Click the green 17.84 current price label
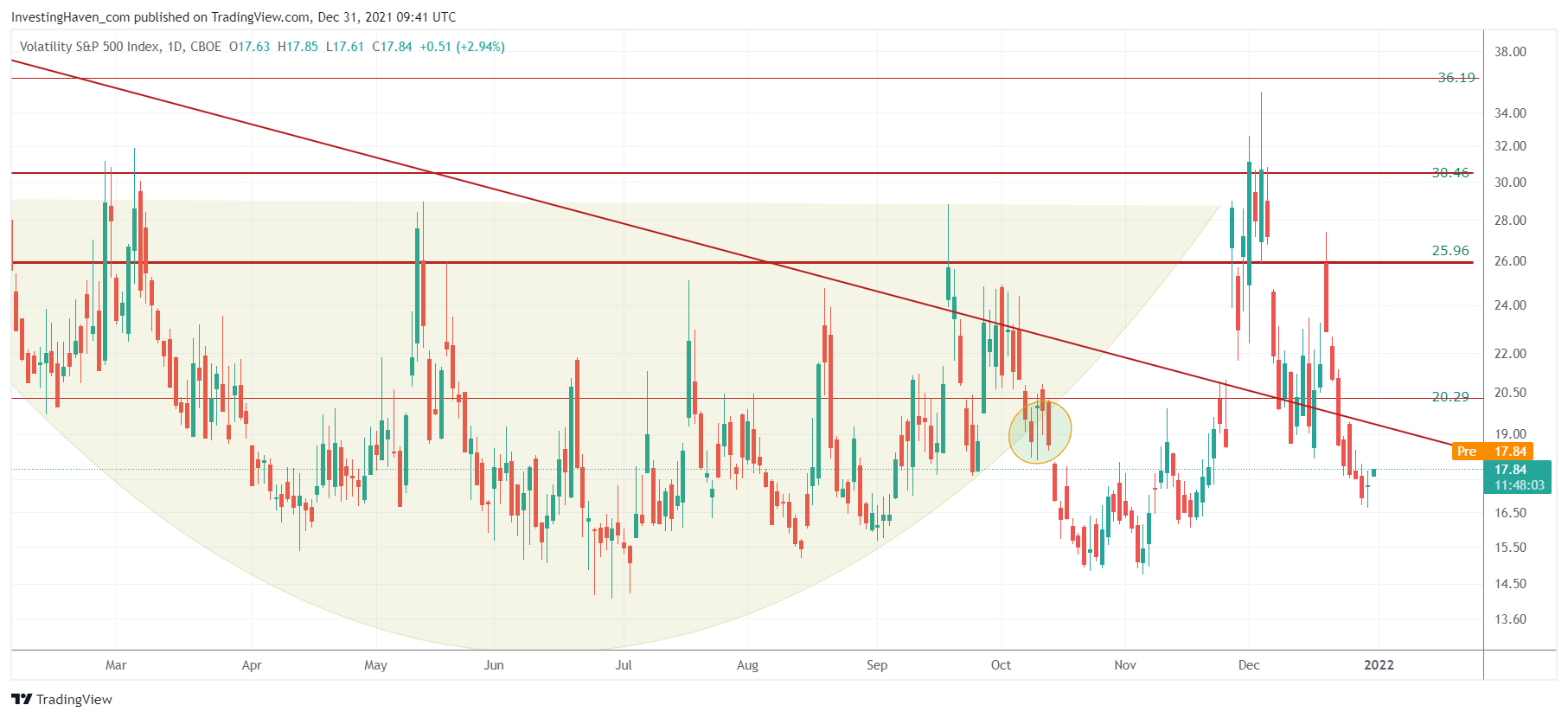The image size is (1568, 718). pos(1510,470)
